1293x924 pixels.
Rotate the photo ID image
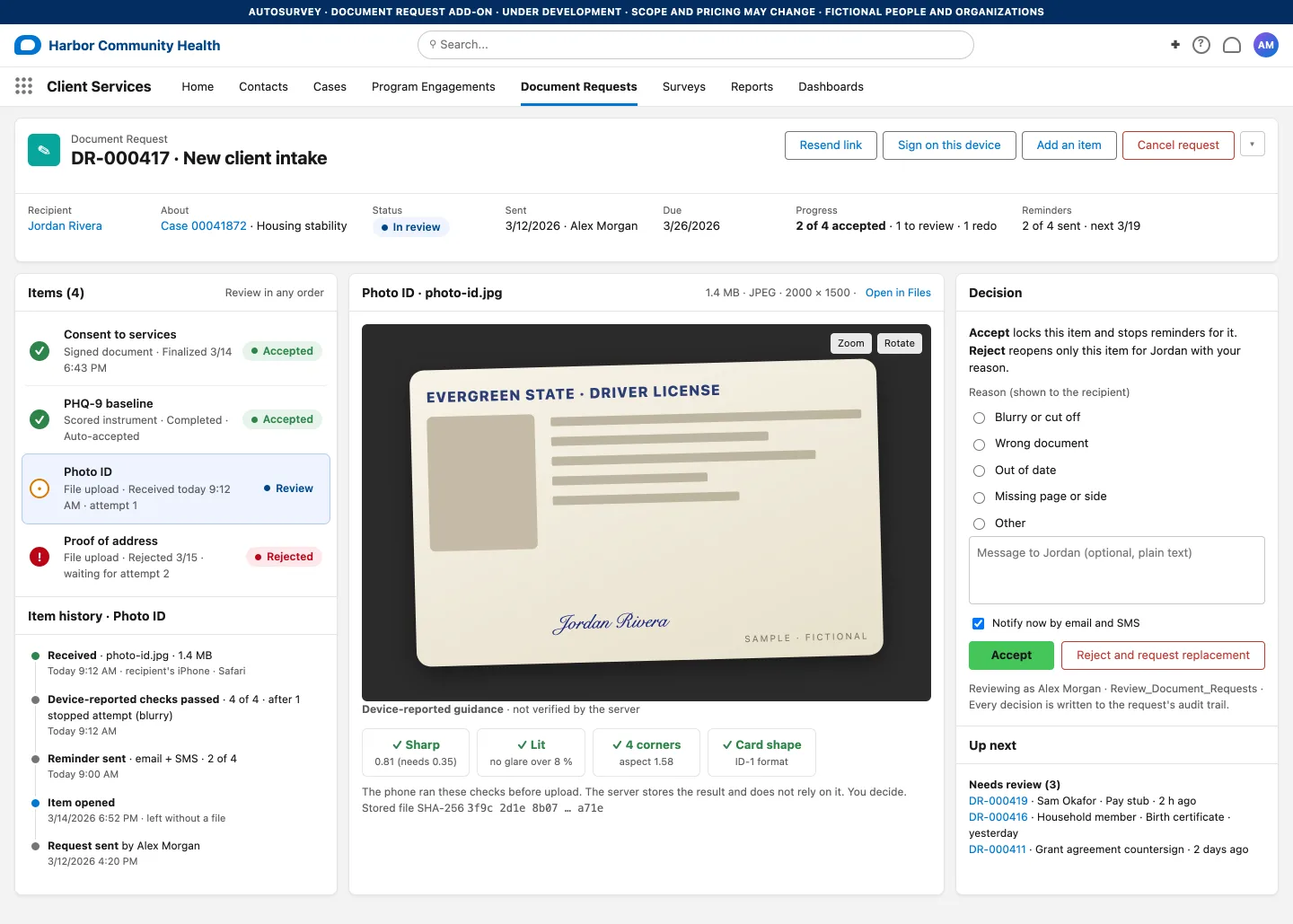click(899, 343)
